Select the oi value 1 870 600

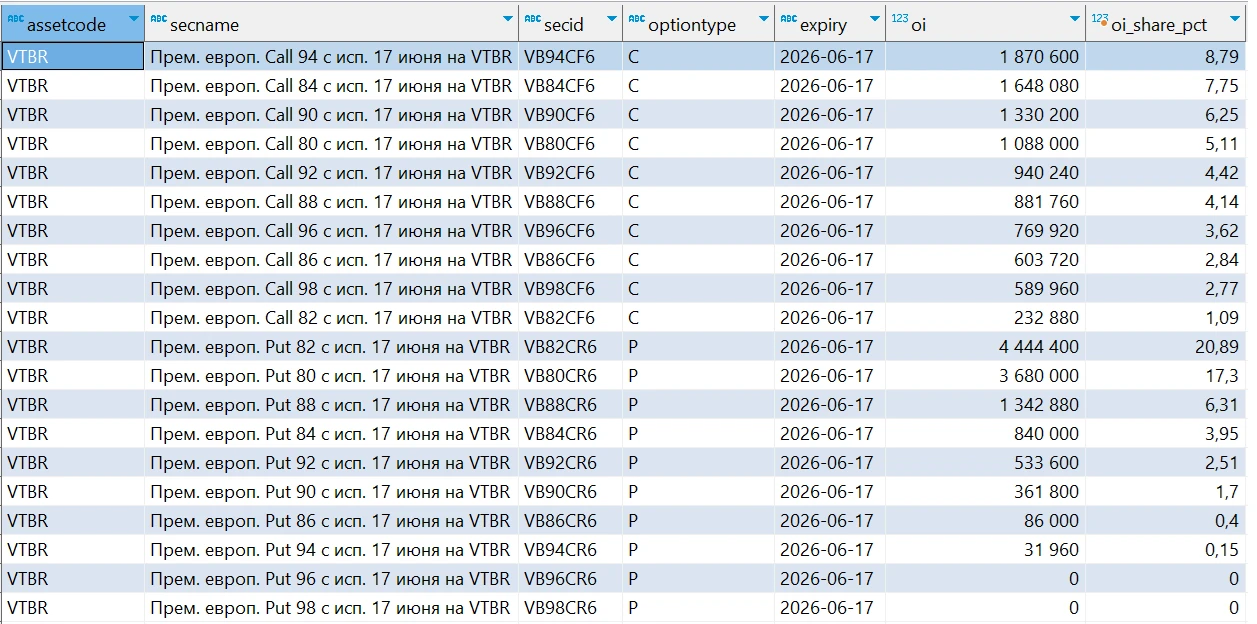[x=985, y=57]
